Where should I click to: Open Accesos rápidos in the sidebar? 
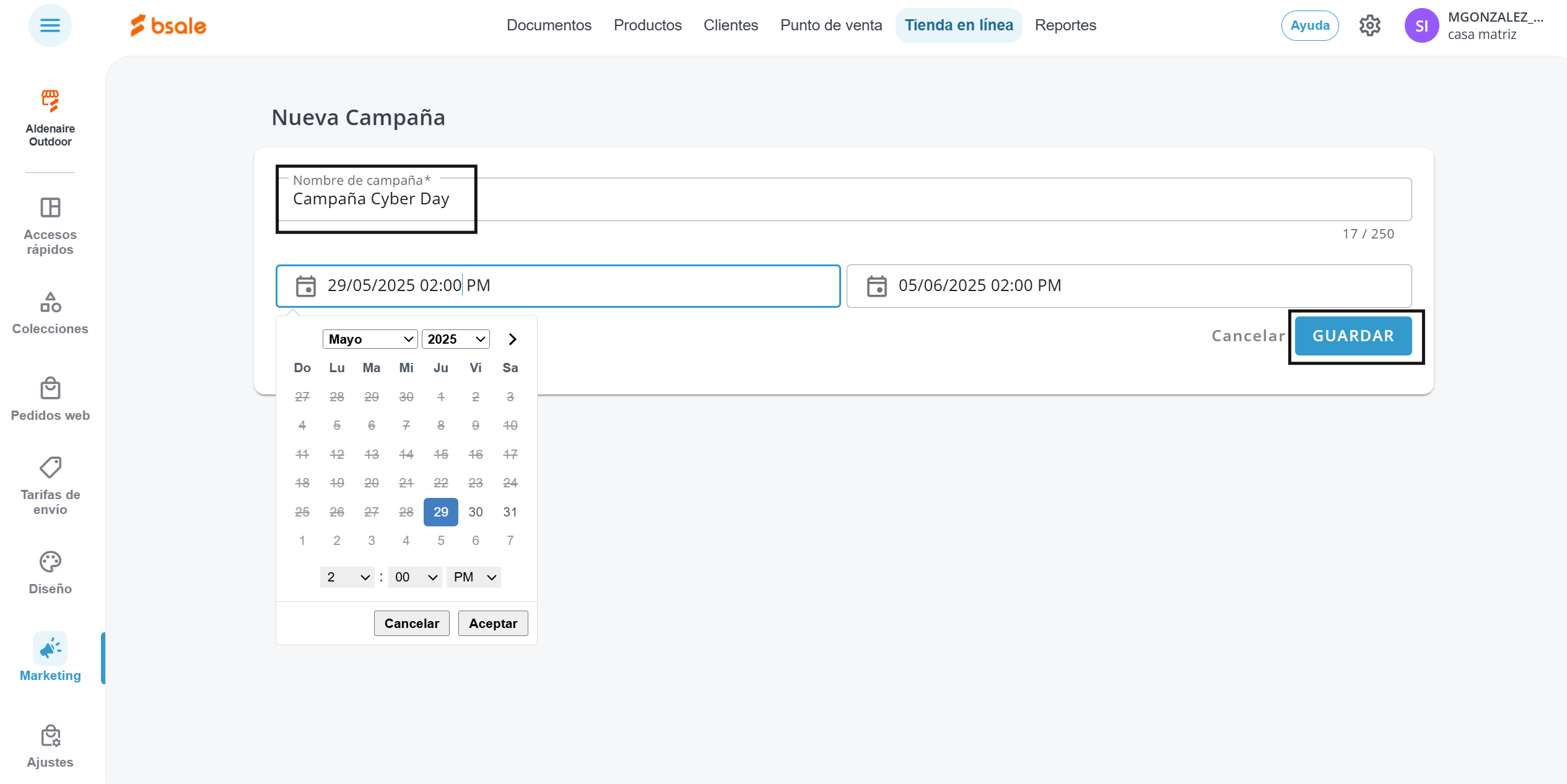pos(50,225)
